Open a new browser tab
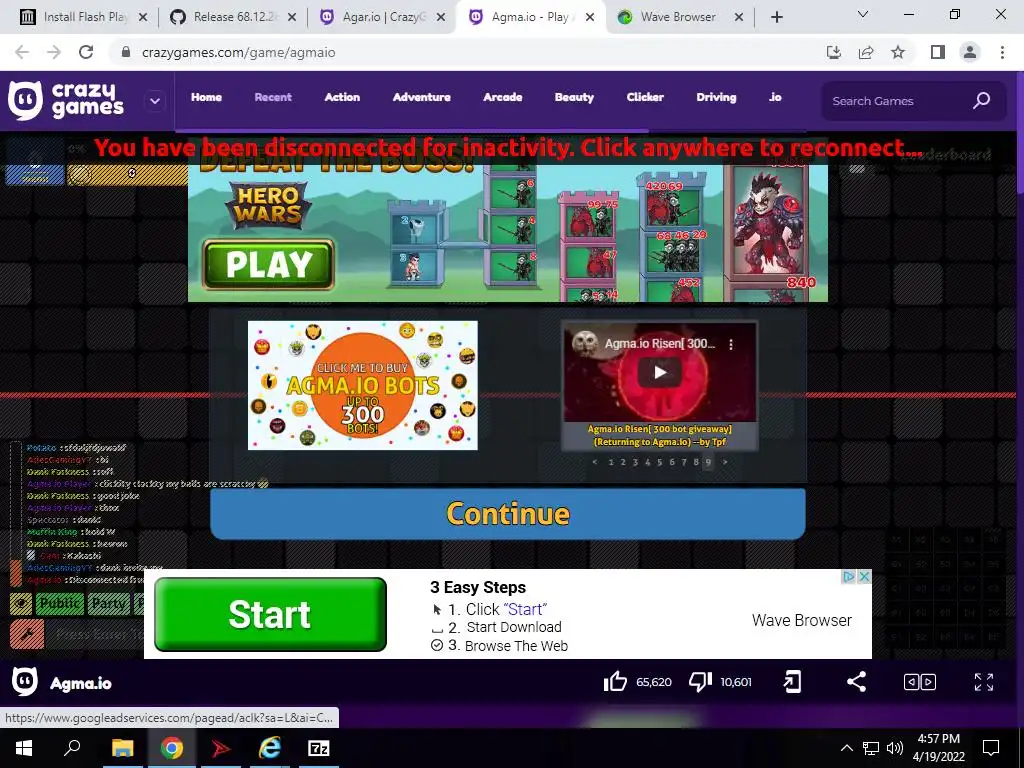The image size is (1024, 768). point(776,17)
